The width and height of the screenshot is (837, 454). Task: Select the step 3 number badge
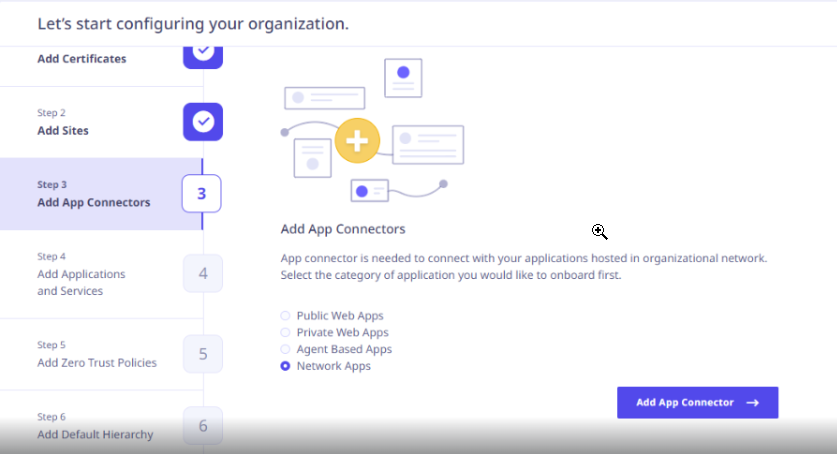(x=202, y=193)
